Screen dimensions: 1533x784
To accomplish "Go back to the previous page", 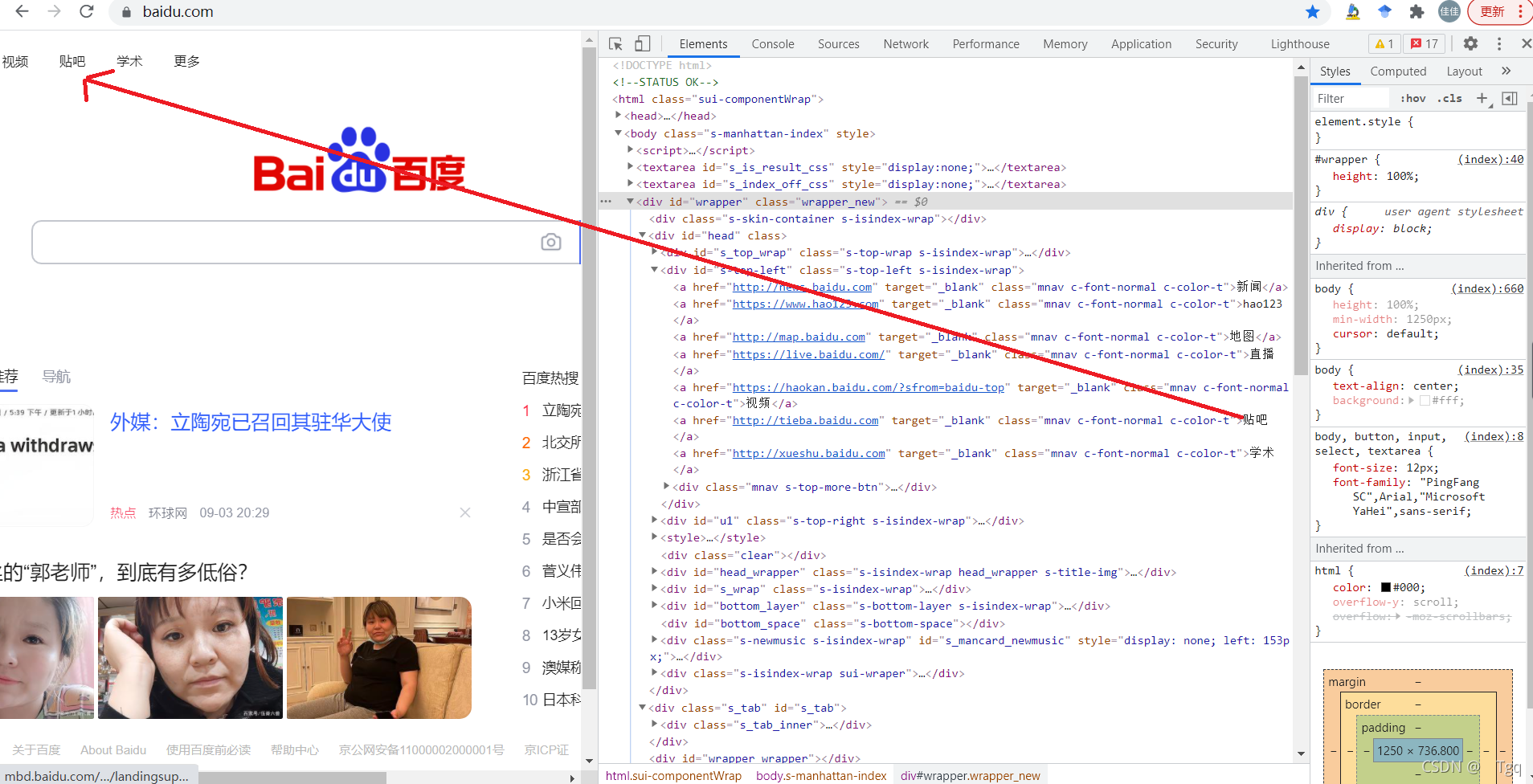I will tap(22, 11).
